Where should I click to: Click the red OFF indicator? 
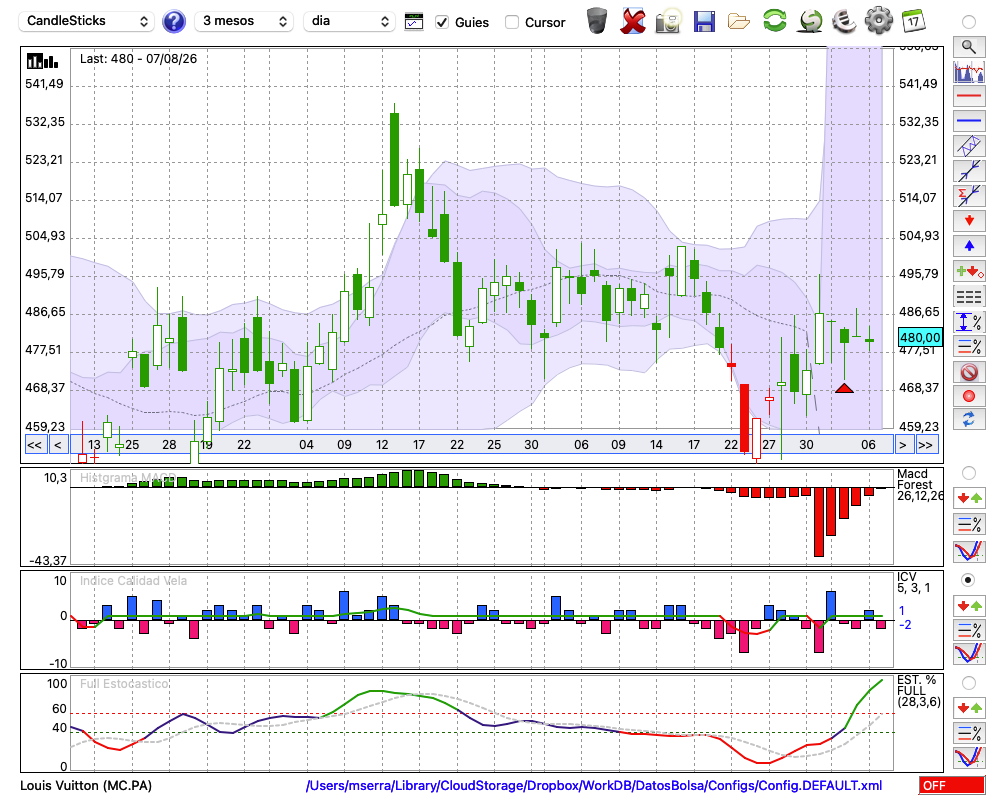[952, 785]
